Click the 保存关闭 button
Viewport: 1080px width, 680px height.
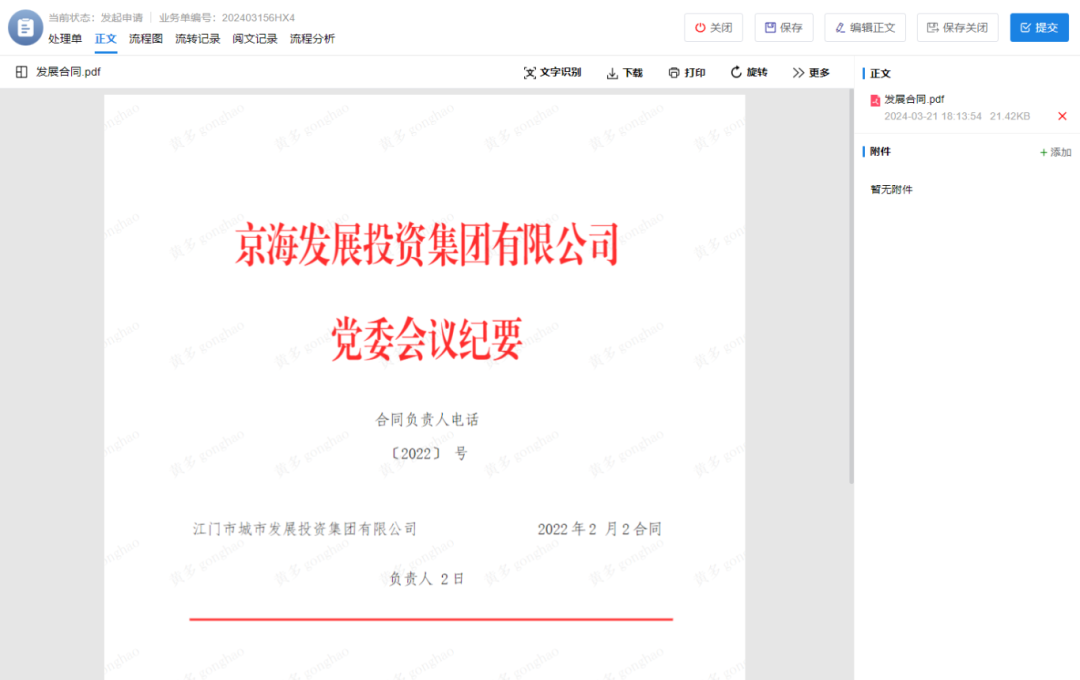957,28
